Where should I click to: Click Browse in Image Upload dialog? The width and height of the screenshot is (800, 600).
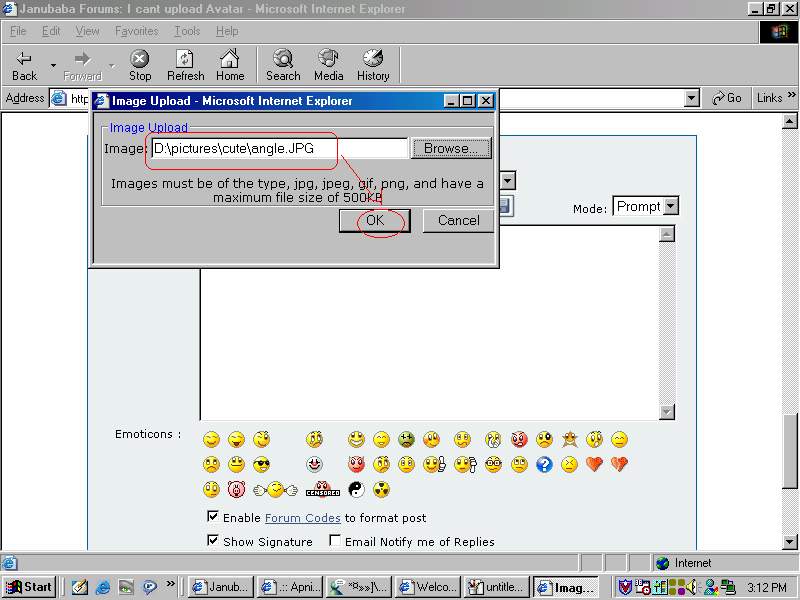(x=451, y=148)
